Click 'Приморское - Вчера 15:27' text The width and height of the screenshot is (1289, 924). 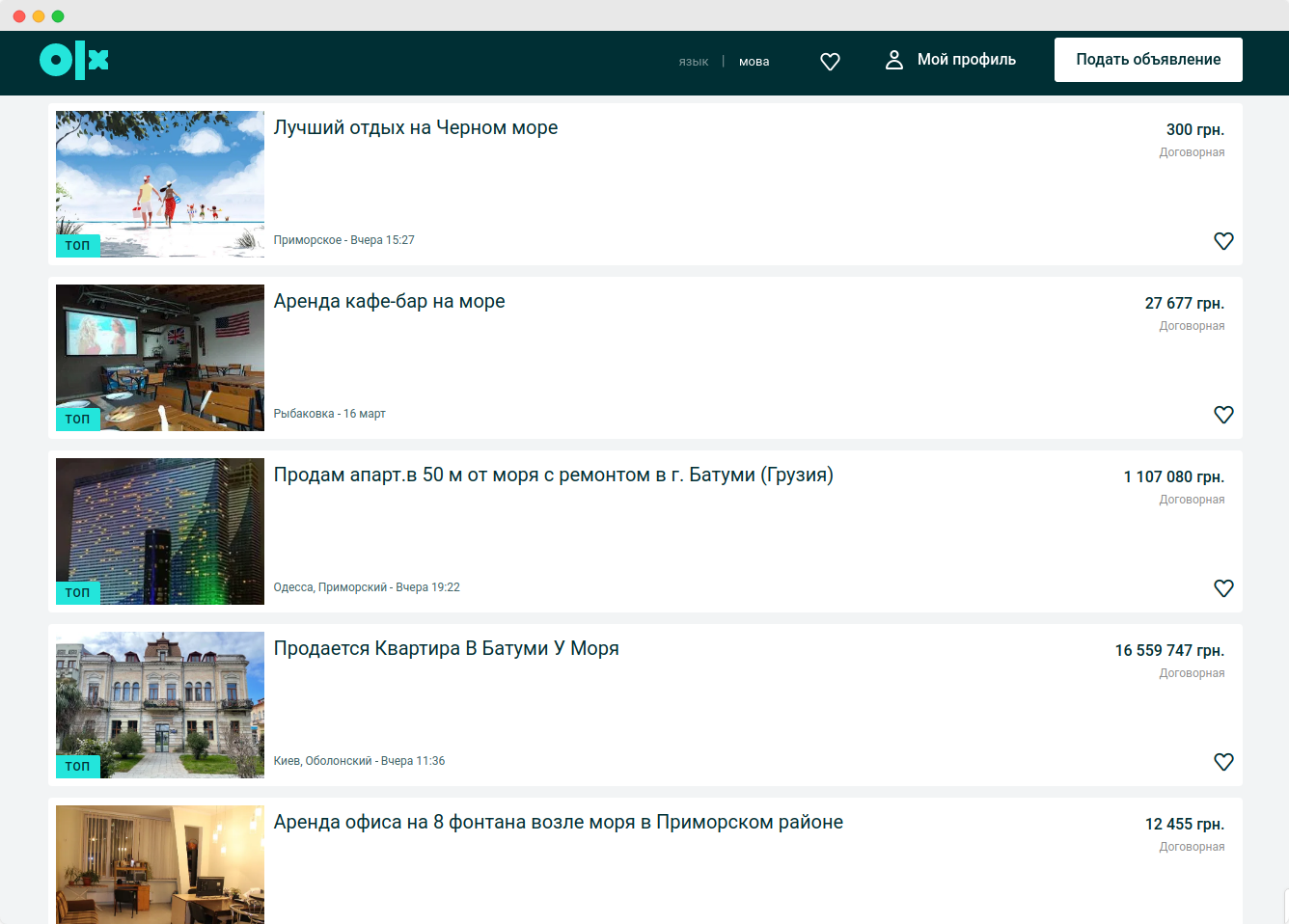point(344,240)
